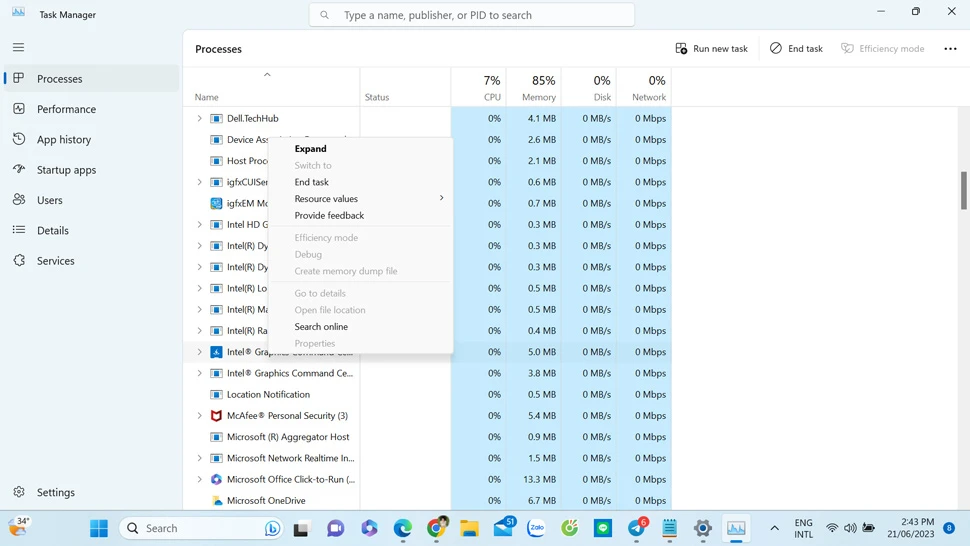Open Wi-Fi network quick settings

click(832, 528)
